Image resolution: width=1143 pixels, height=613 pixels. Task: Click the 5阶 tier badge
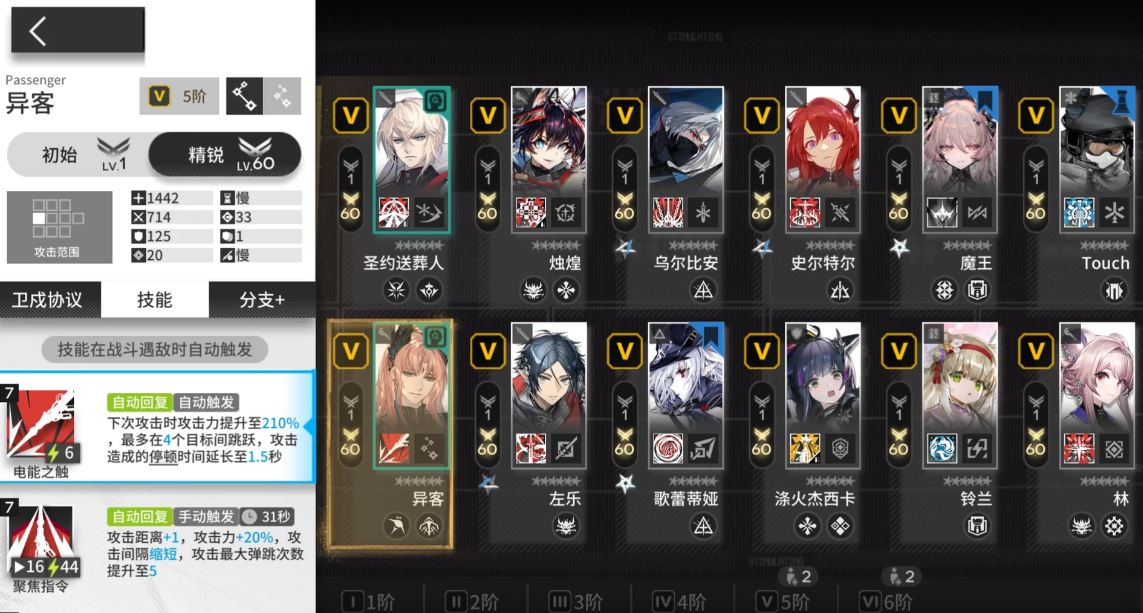coord(179,96)
